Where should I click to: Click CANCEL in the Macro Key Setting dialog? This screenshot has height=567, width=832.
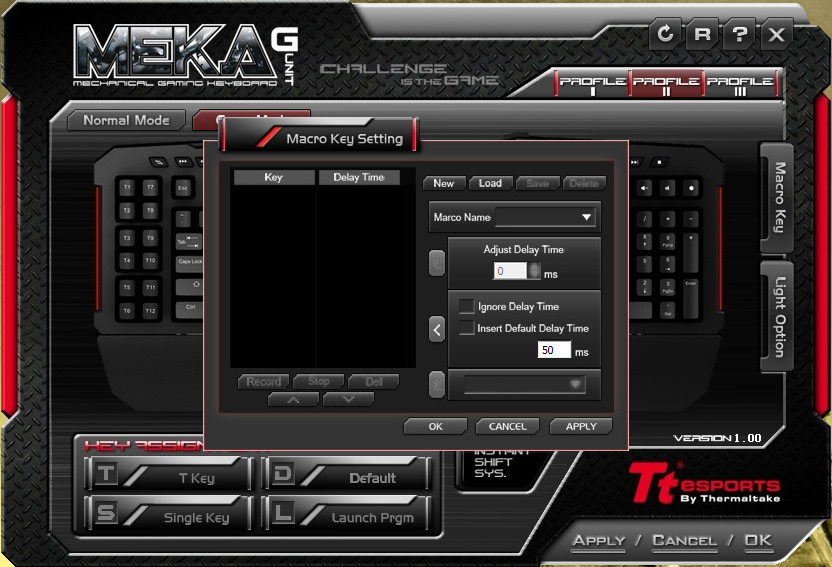coord(508,426)
